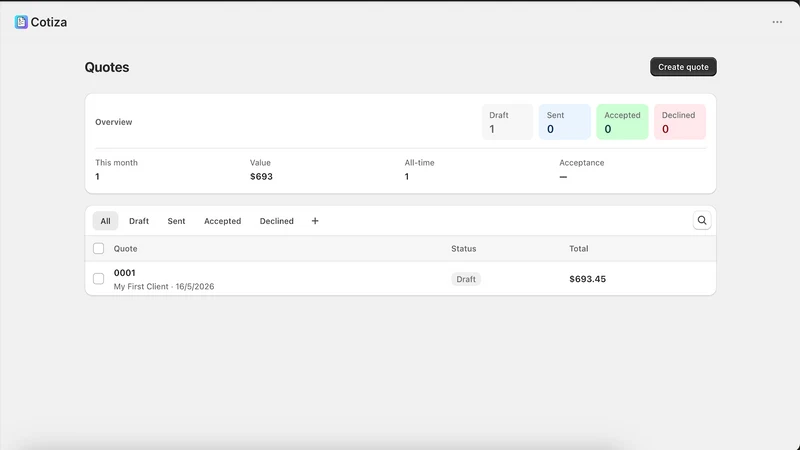Click the $693 value figure
The width and height of the screenshot is (800, 450).
[x=261, y=177]
